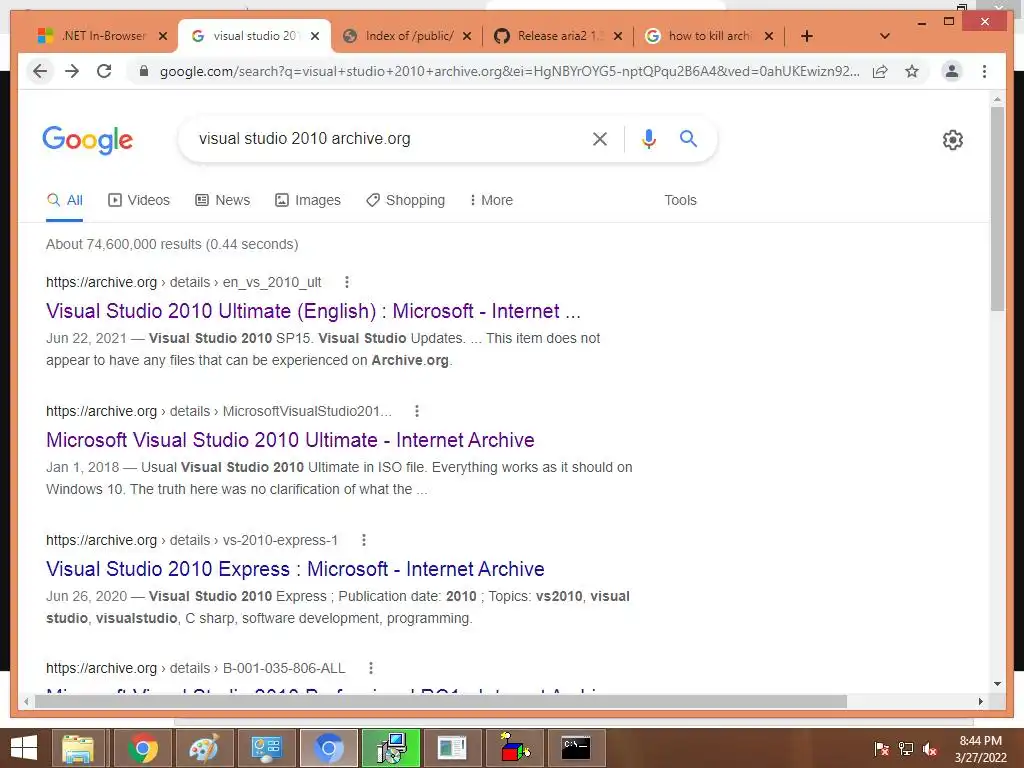Screen dimensions: 1024x768
Task: Close the .NET In-Browser tab
Action: point(163,36)
